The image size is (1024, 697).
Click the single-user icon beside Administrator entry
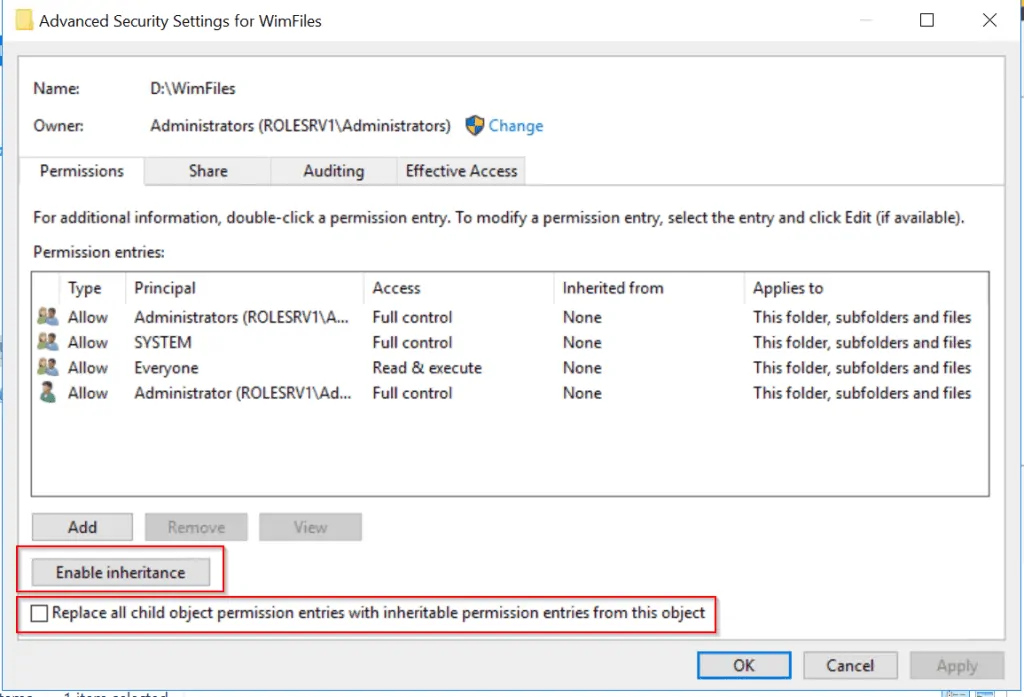[44, 392]
